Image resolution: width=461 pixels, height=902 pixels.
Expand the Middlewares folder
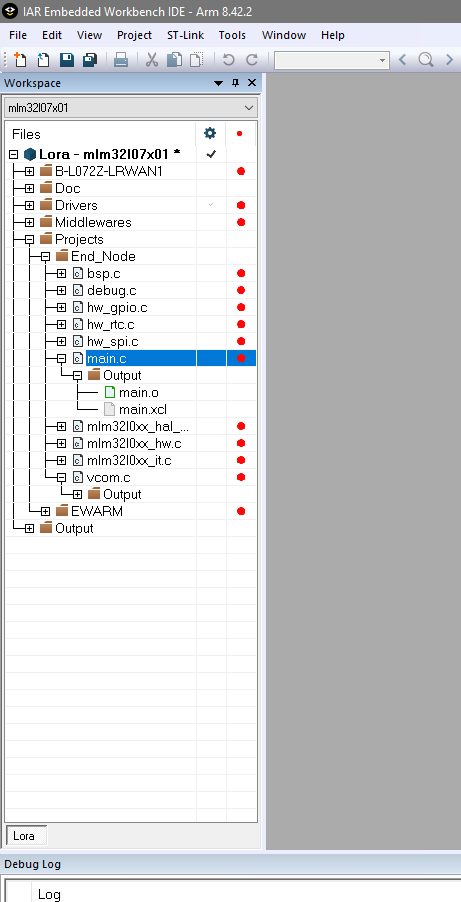point(29,222)
